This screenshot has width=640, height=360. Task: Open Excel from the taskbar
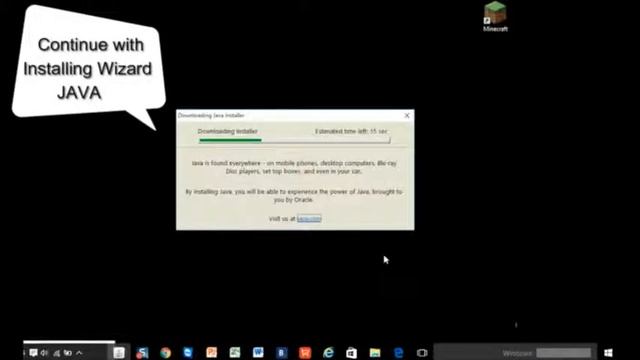tap(235, 353)
